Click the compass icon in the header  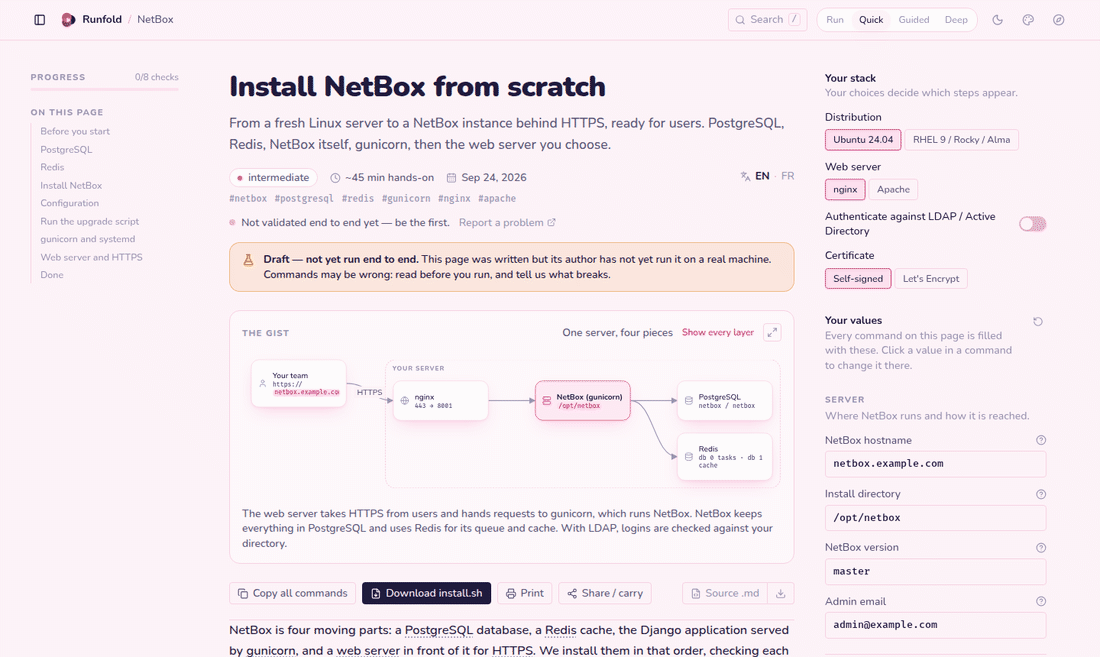(x=1059, y=20)
